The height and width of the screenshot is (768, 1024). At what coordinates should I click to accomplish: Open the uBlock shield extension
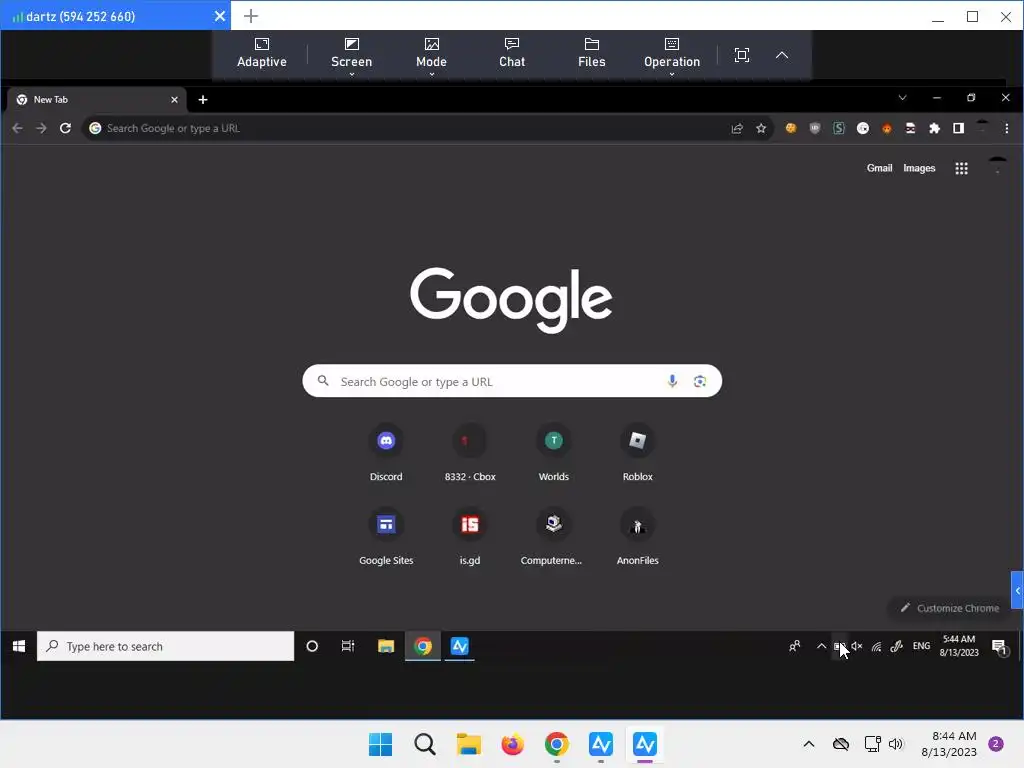[x=814, y=128]
